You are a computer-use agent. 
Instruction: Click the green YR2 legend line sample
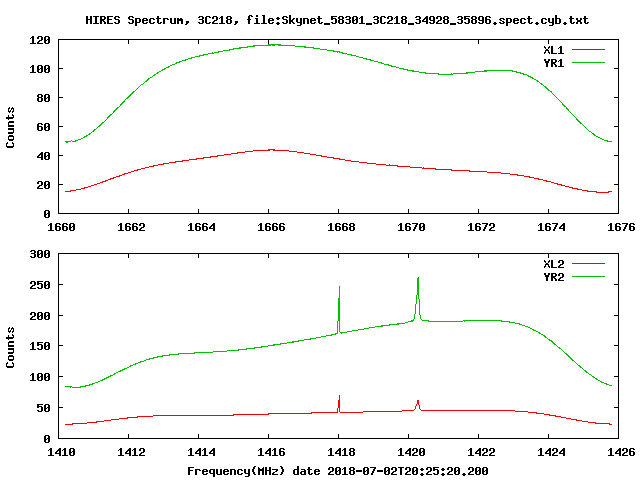(588, 277)
